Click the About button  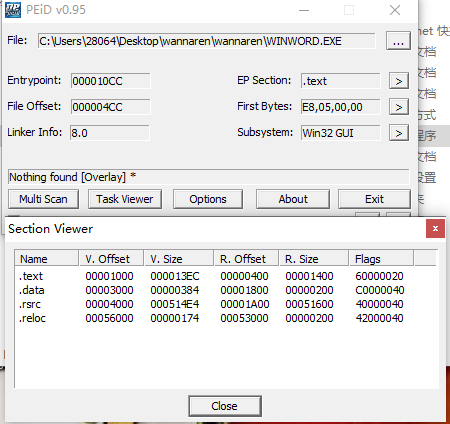(293, 199)
